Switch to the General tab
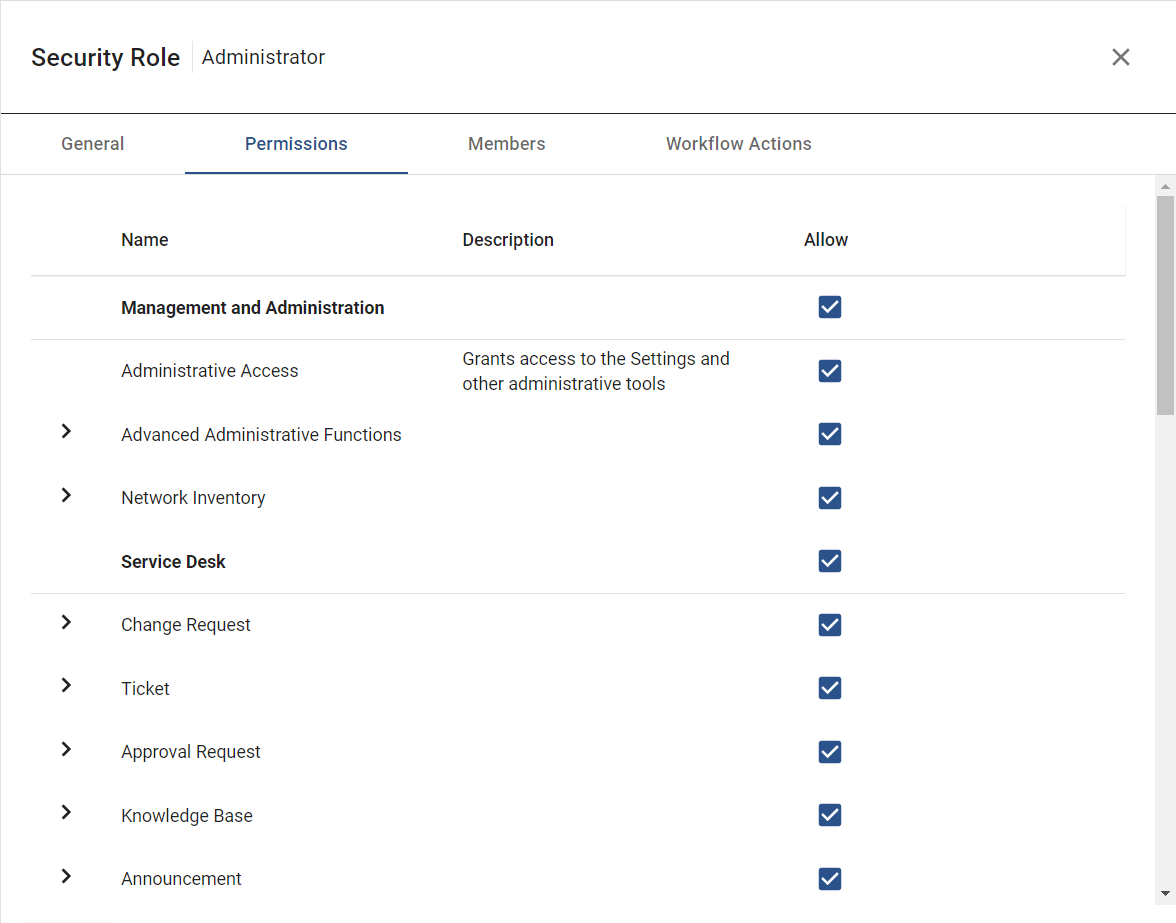This screenshot has height=923, width=1176. point(92,144)
